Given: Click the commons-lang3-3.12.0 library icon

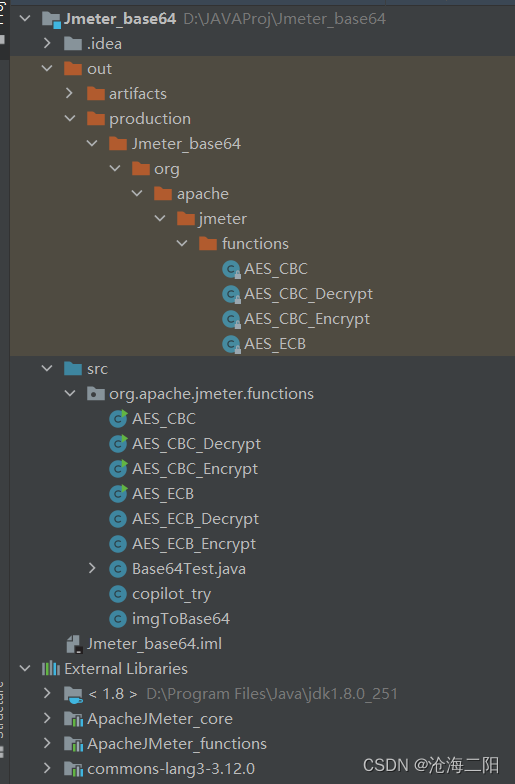Looking at the screenshot, I should click(x=74, y=769).
